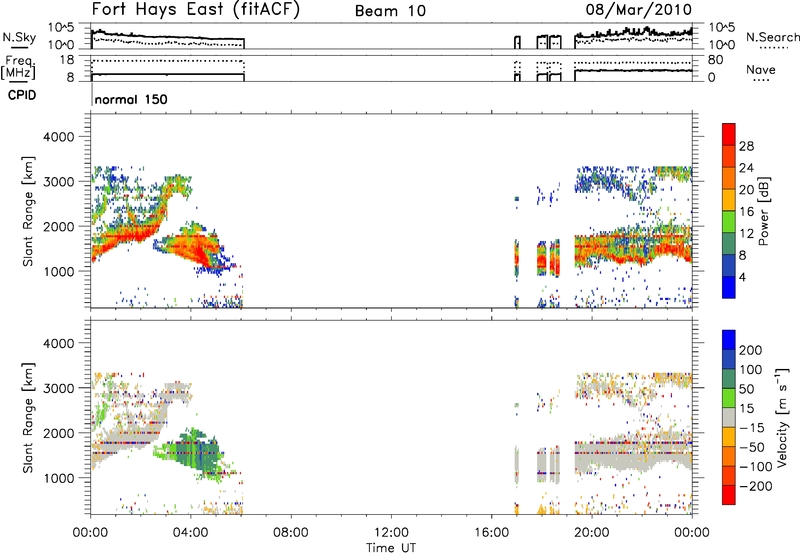Click the '04:00' time axis label
This screenshot has width=800, height=554.
pos(190,533)
